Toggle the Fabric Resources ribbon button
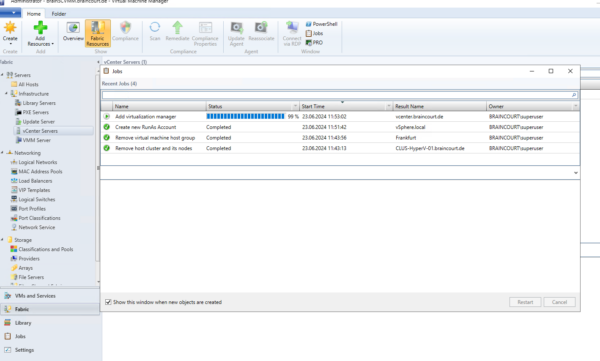The image size is (600, 361). (98, 33)
